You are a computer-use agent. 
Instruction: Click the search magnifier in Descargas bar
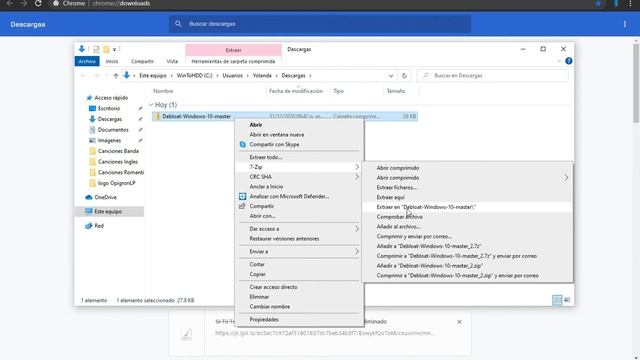tap(178, 24)
